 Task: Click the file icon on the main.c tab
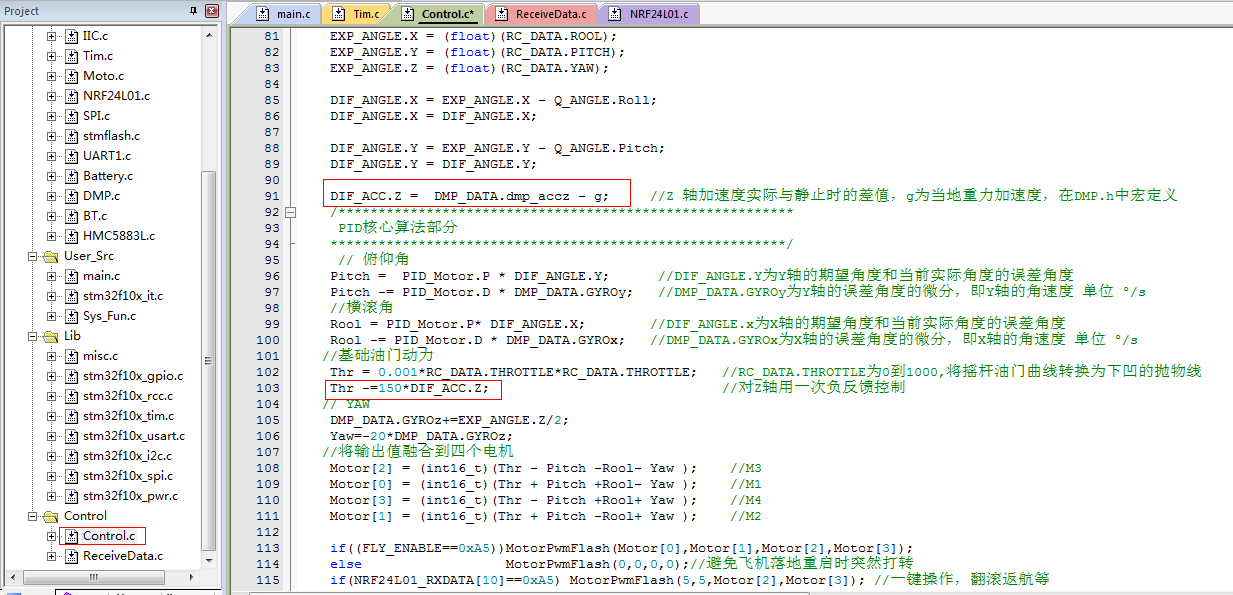[x=263, y=14]
